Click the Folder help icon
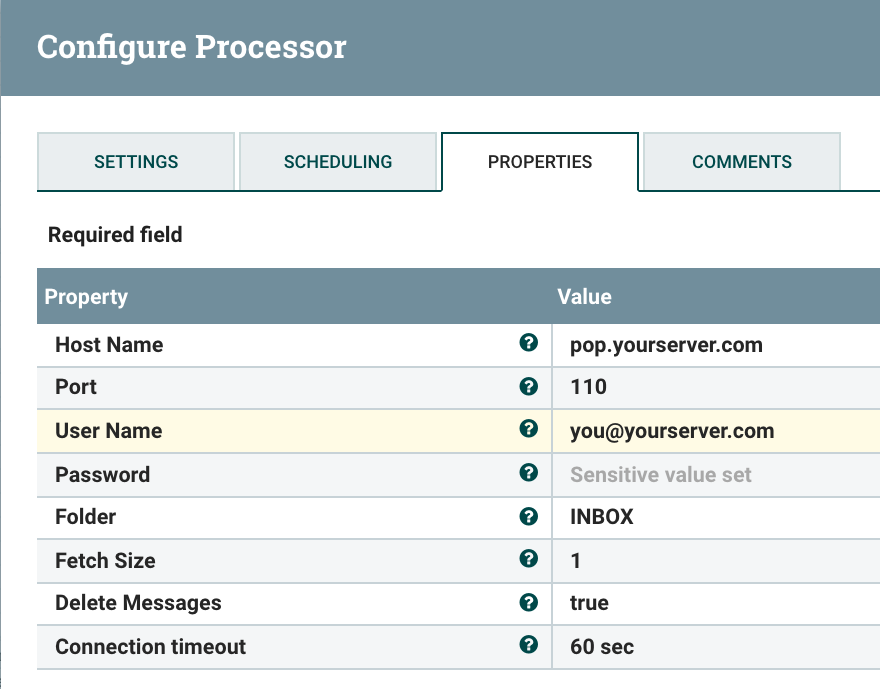The image size is (880, 689). coord(529,516)
